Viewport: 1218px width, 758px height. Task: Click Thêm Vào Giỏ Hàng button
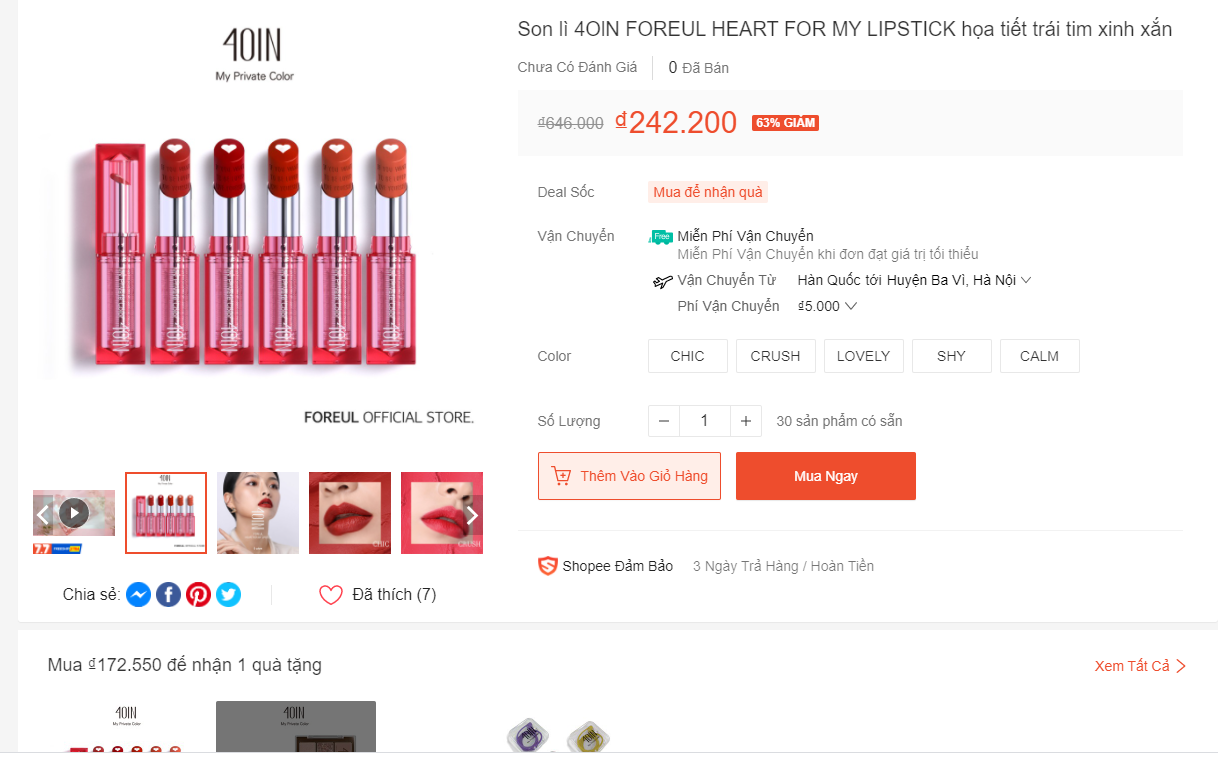(629, 476)
